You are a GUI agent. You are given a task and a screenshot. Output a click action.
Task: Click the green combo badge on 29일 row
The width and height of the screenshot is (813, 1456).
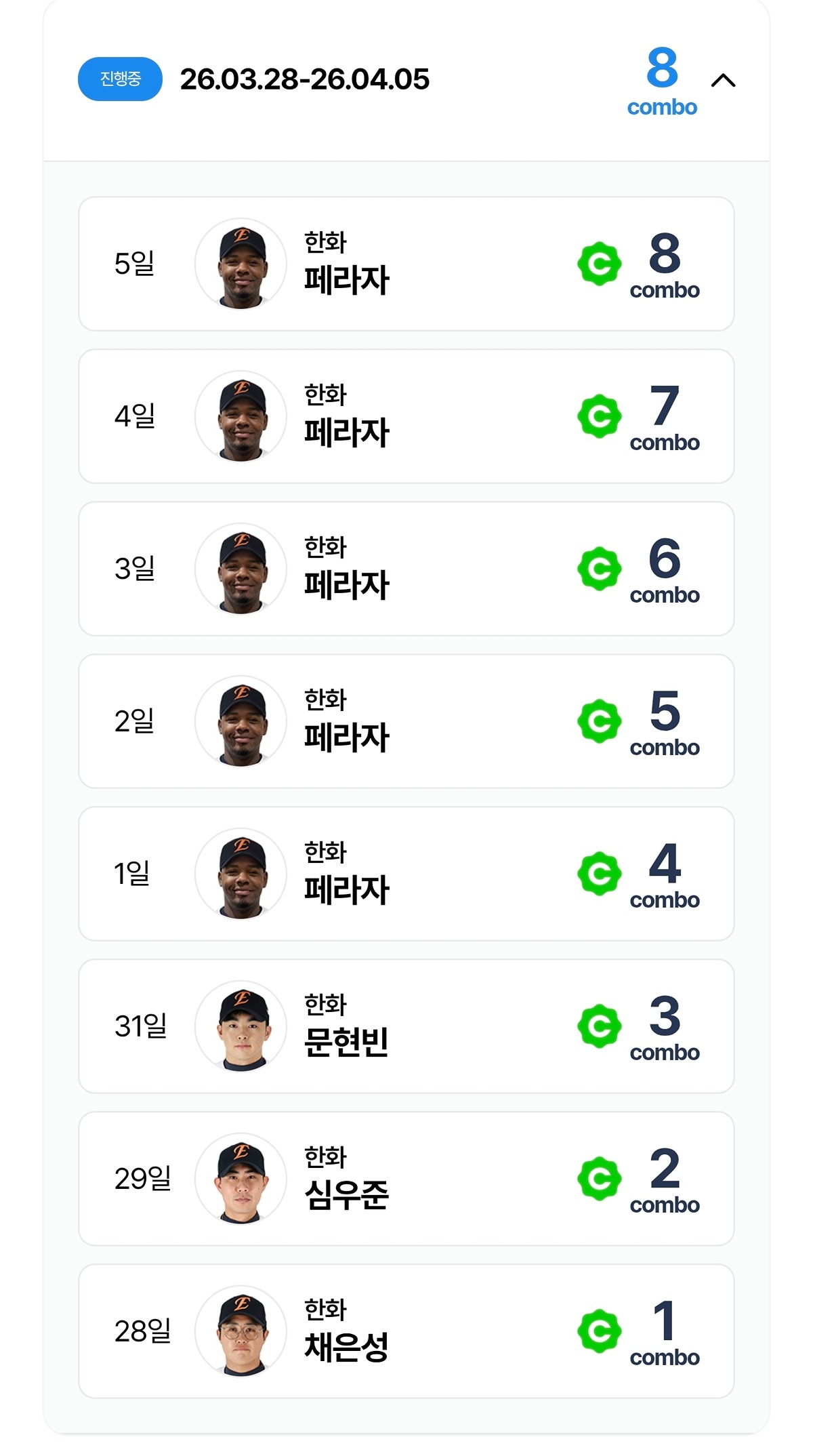click(599, 1179)
